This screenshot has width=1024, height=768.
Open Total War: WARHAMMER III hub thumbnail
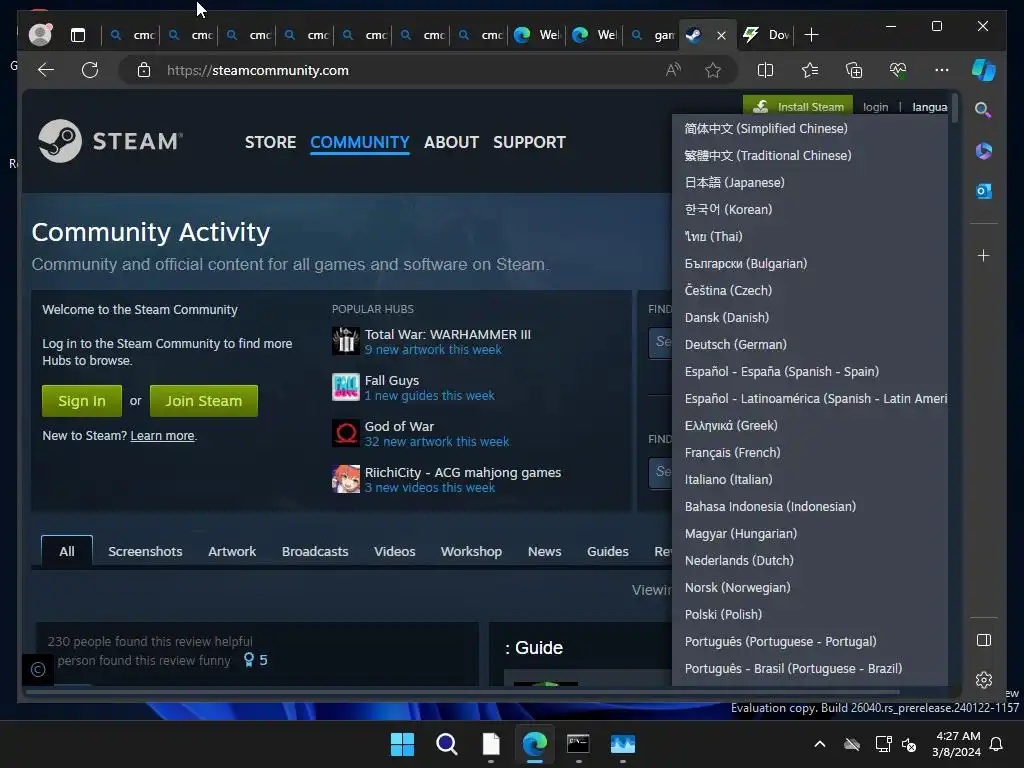[x=345, y=341]
